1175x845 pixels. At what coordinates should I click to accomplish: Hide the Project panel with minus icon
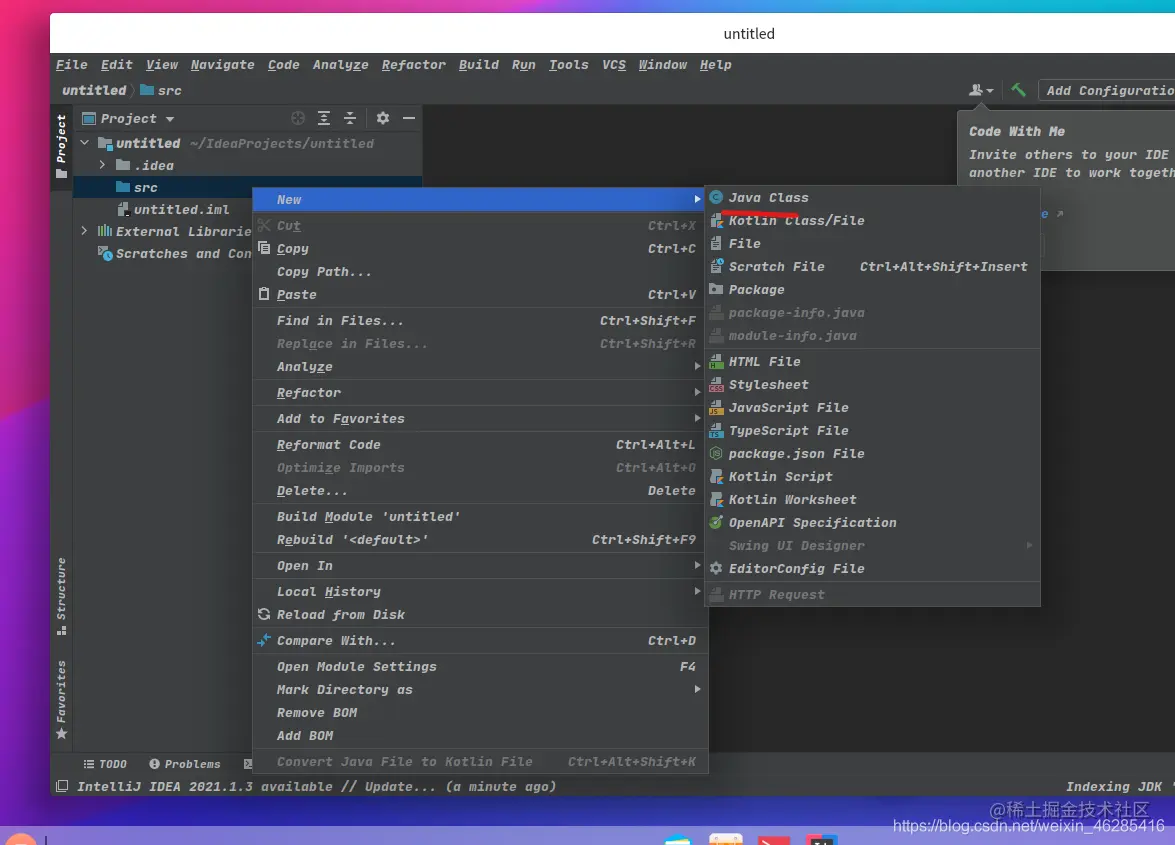408,118
